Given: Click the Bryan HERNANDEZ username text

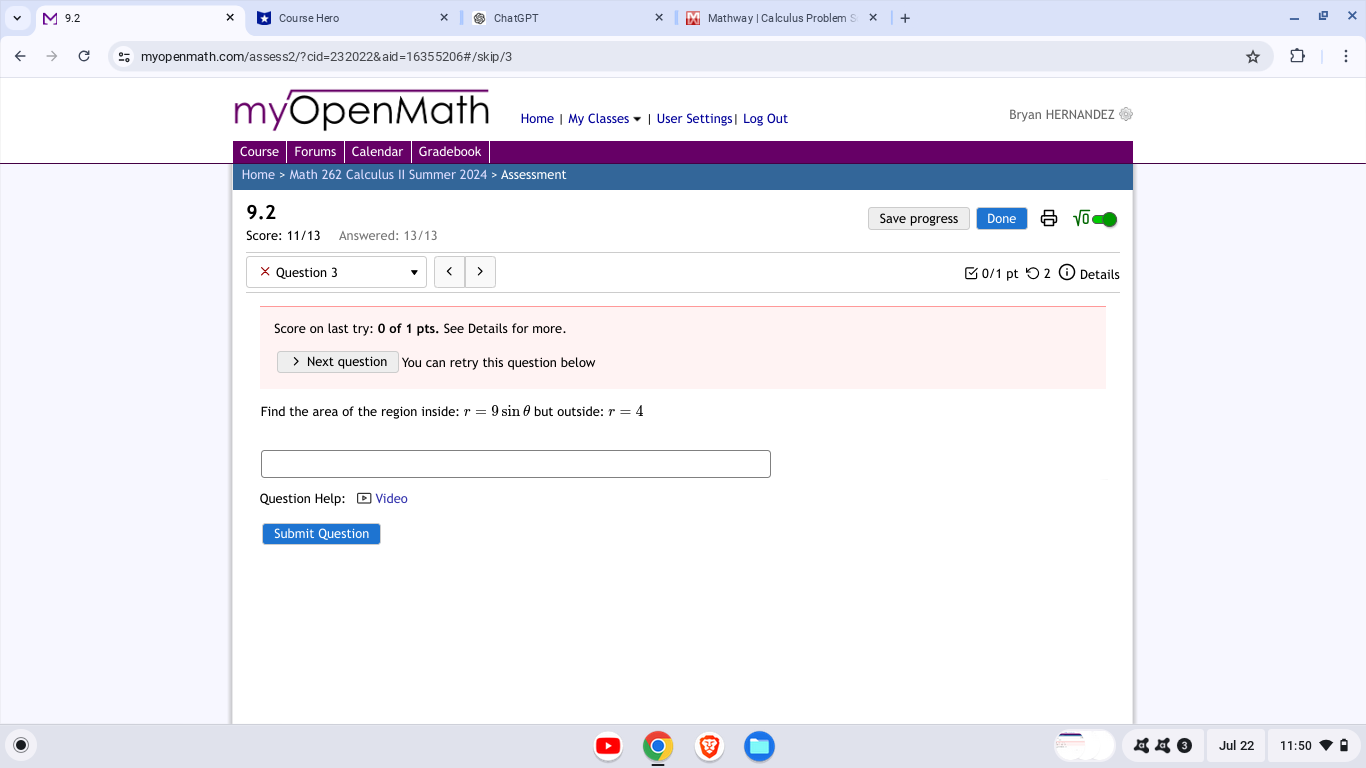Looking at the screenshot, I should (x=1061, y=115).
